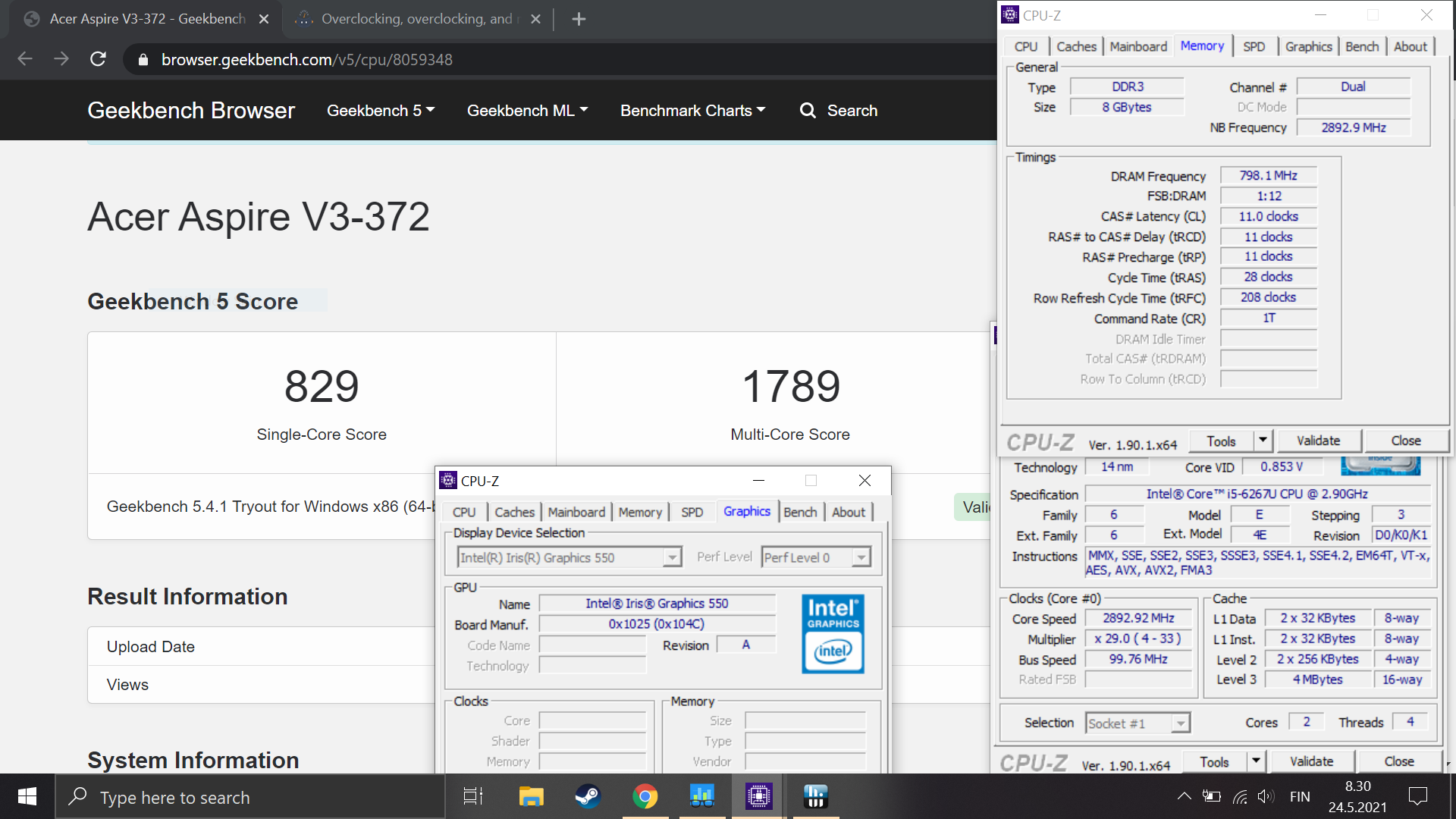Open the Windows Start menu
1456x819 pixels.
click(27, 796)
